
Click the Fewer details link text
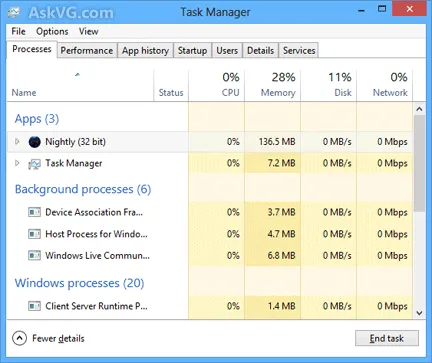[x=58, y=339]
